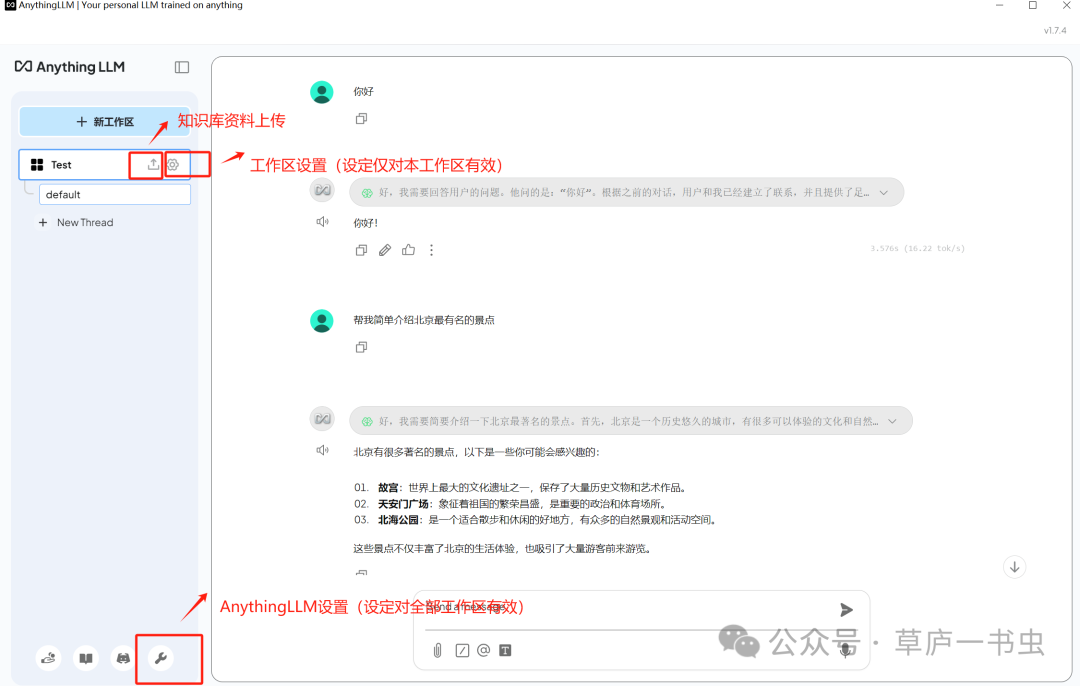Viewport: 1080px width, 686px height.
Task: Copy the 你好! response
Action: (361, 250)
